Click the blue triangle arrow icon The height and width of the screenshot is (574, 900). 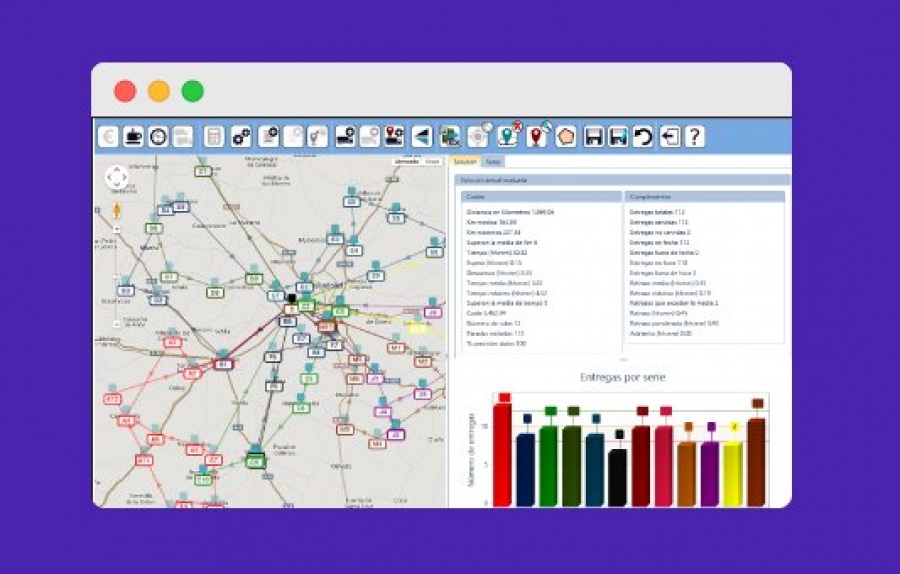click(422, 137)
